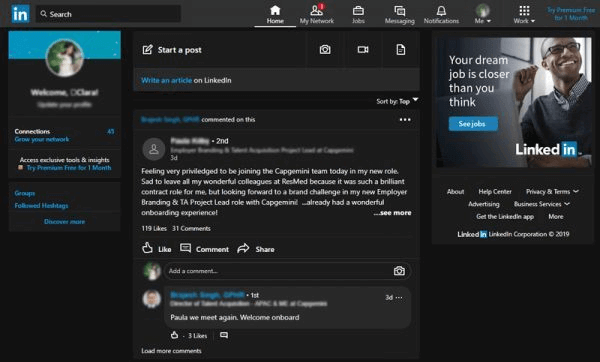Open Groups in the sidebar

click(24, 193)
